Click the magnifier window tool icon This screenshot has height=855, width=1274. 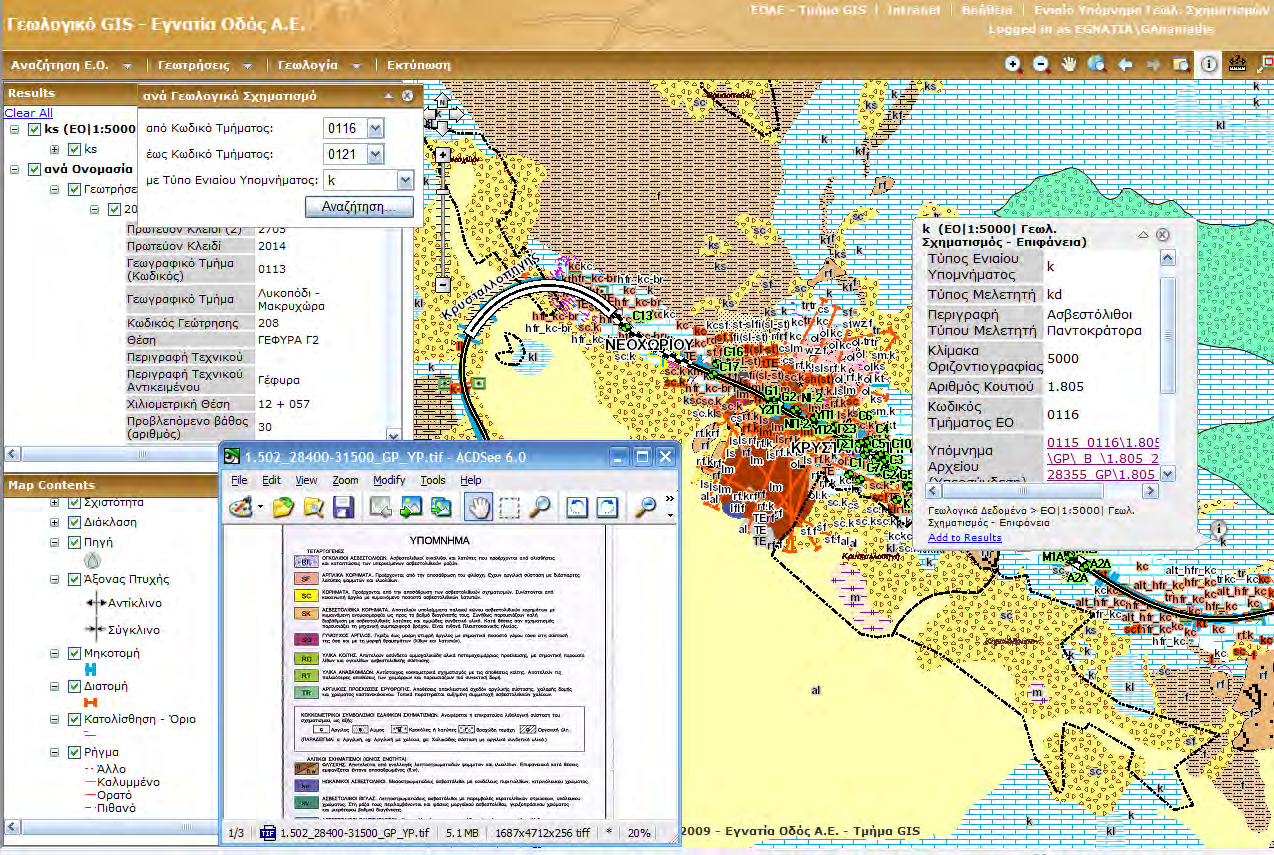pyautogui.click(x=1180, y=64)
